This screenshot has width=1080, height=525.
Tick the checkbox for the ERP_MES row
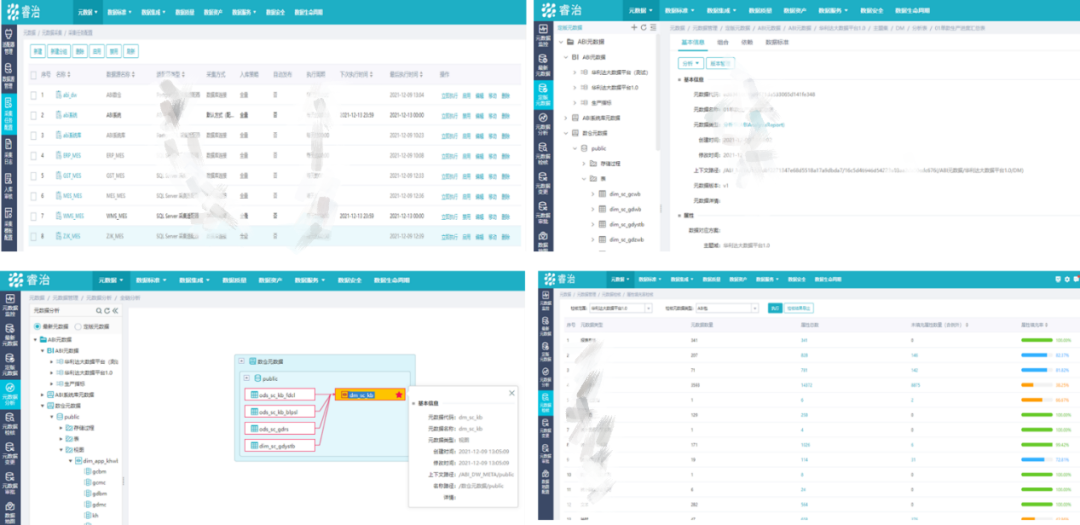click(32, 156)
